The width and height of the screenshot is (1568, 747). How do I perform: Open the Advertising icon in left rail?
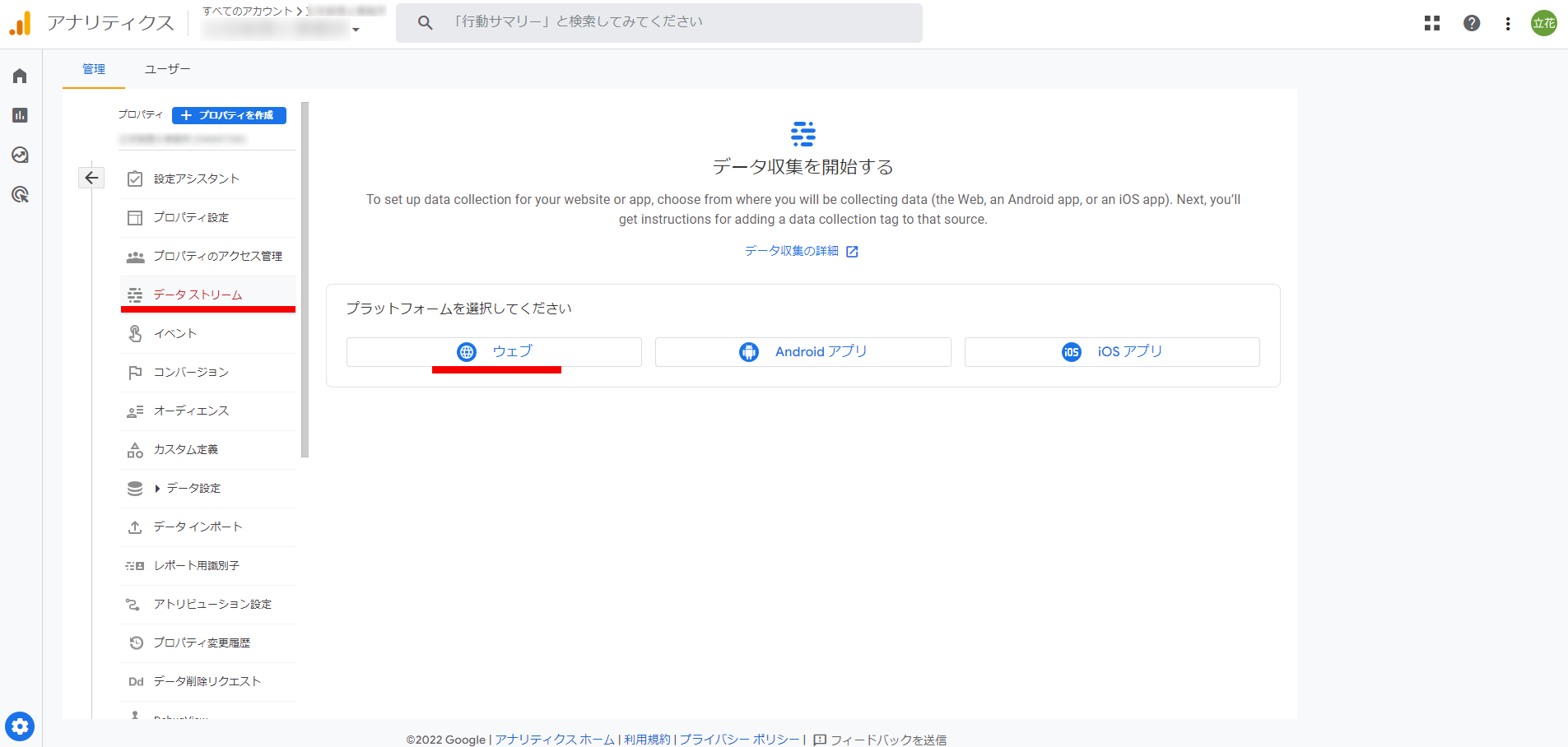[20, 194]
